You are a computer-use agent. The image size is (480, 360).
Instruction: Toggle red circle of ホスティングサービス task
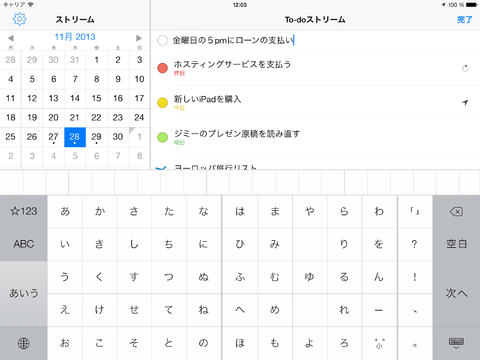click(162, 68)
